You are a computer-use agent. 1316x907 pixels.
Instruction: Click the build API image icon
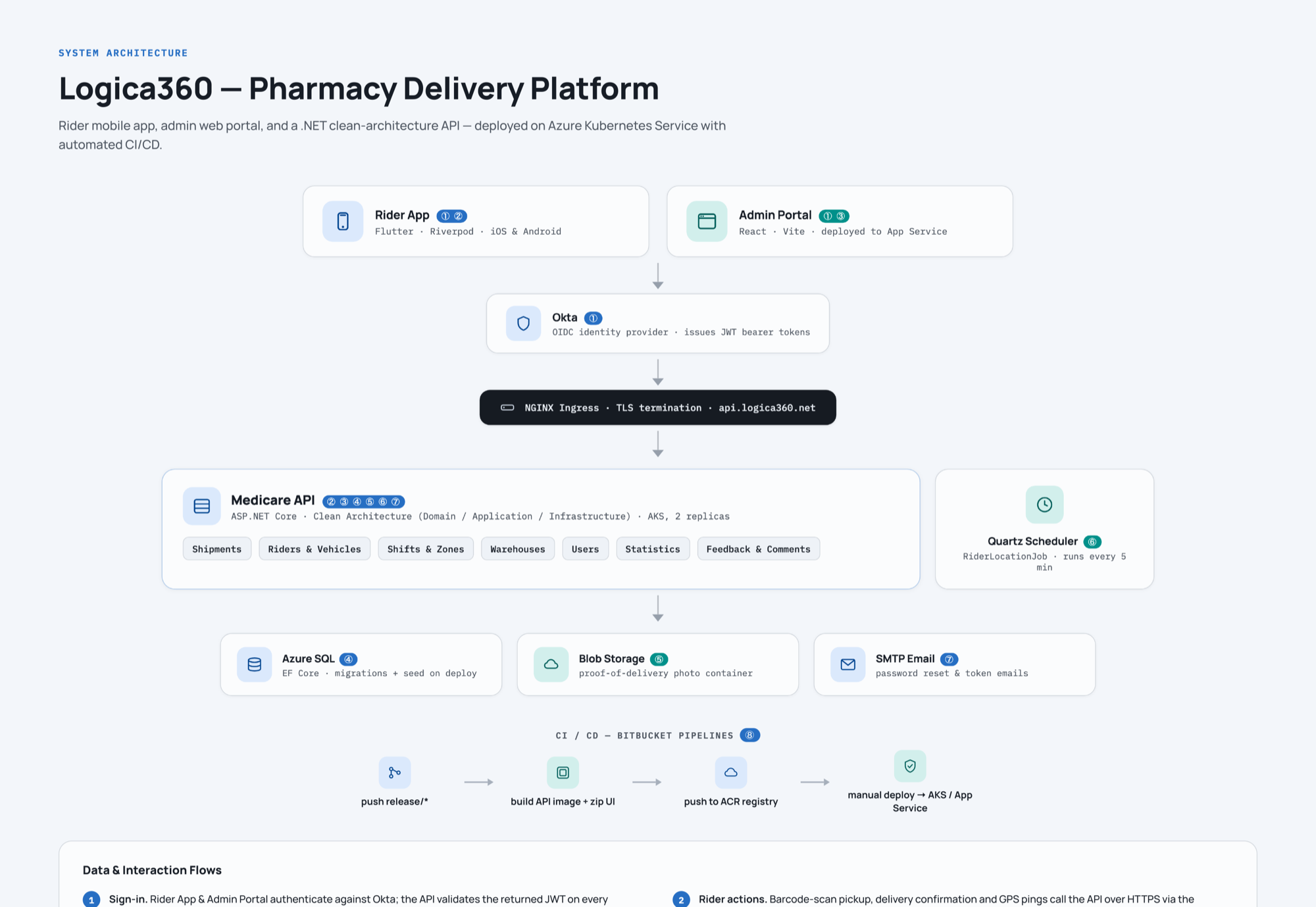(x=563, y=772)
